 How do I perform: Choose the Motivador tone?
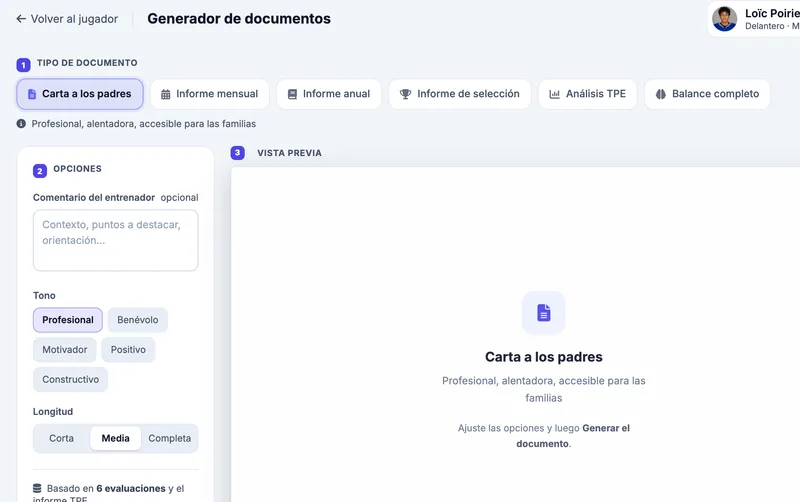click(x=65, y=349)
